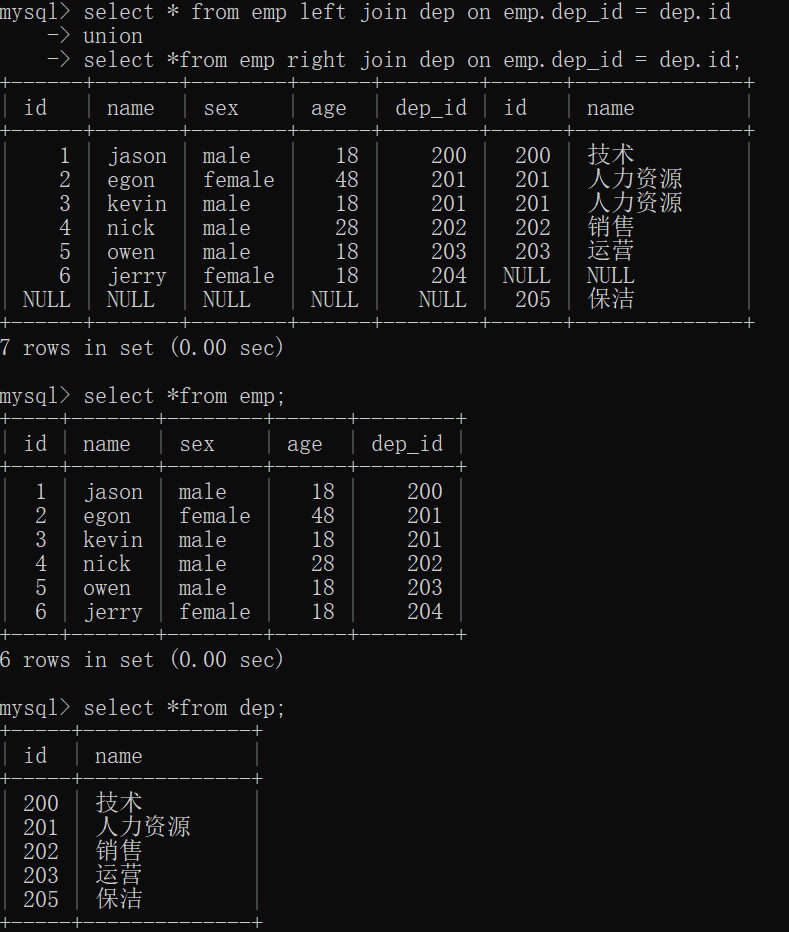Select id 205 in the dep table output
The image size is (789, 932).
(x=41, y=899)
